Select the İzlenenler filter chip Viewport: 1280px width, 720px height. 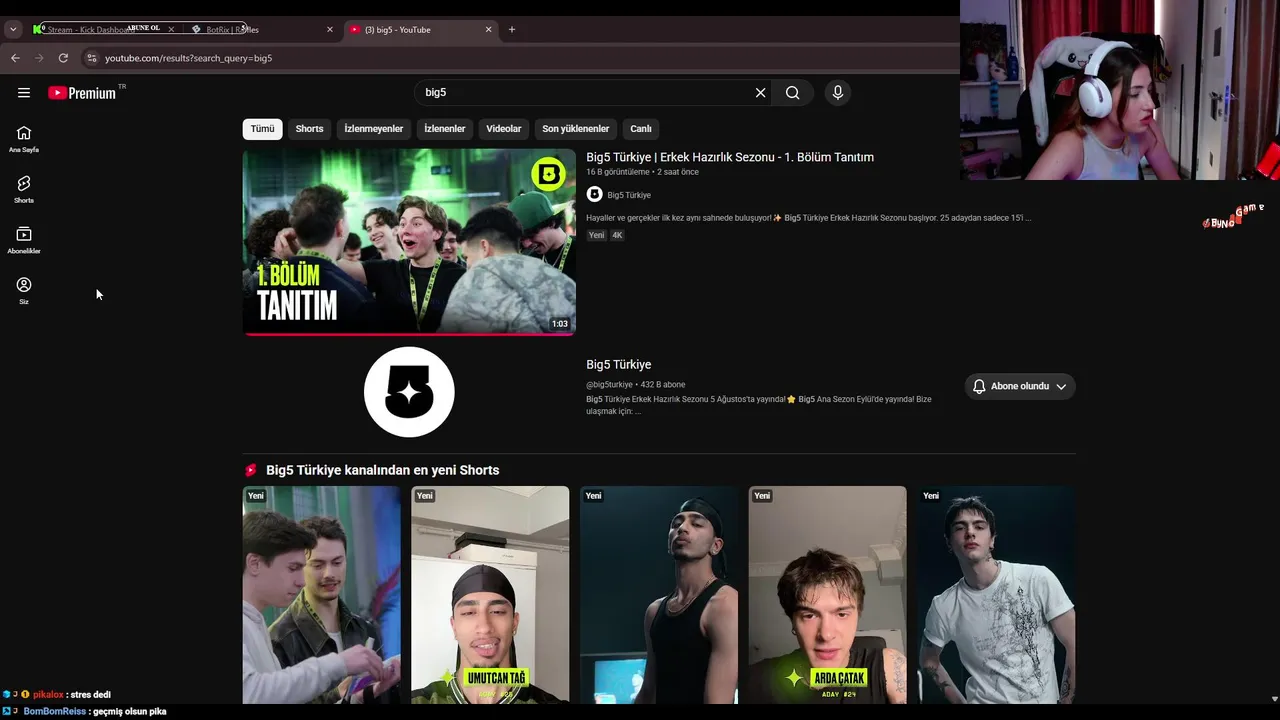coord(445,129)
